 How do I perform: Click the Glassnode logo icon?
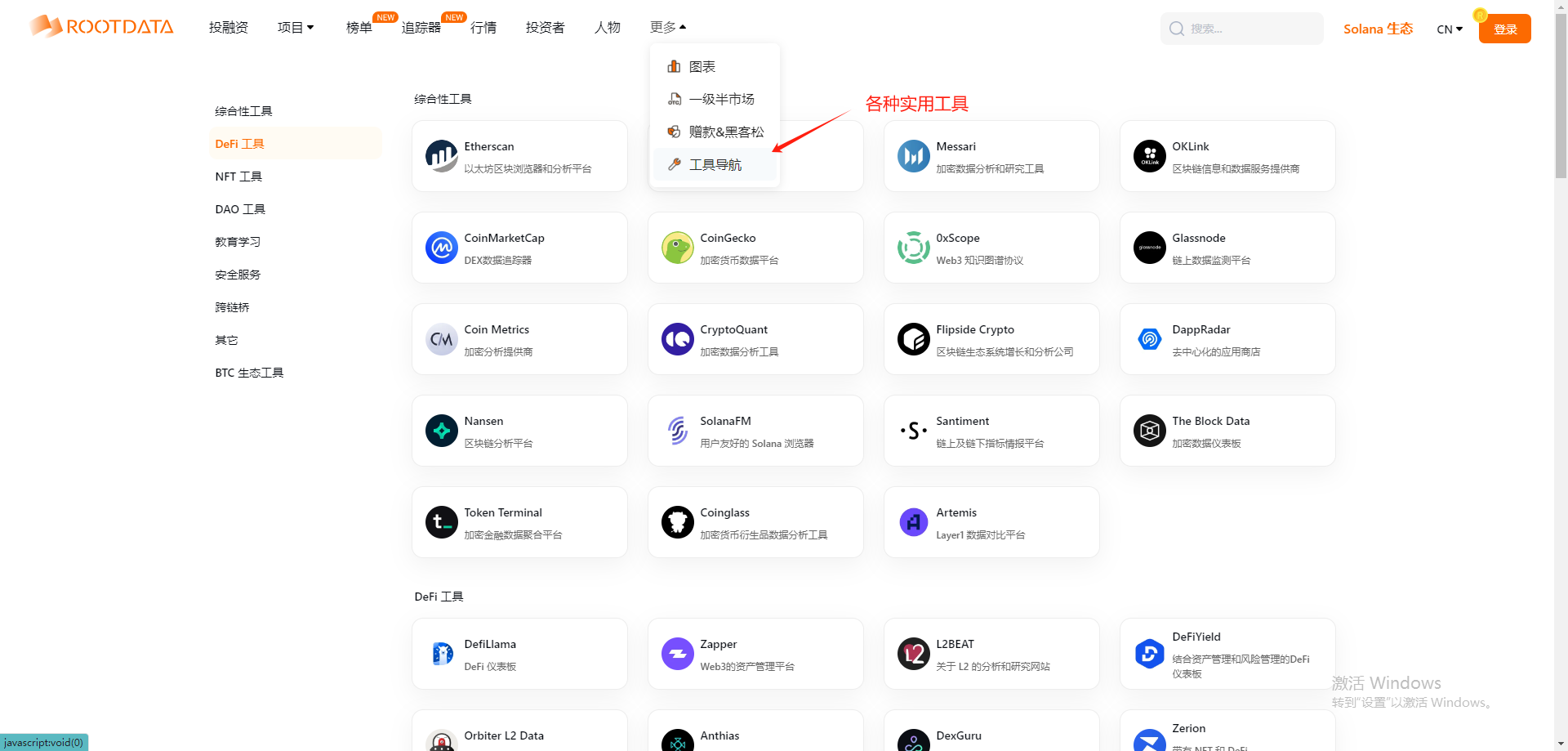[x=1150, y=248]
